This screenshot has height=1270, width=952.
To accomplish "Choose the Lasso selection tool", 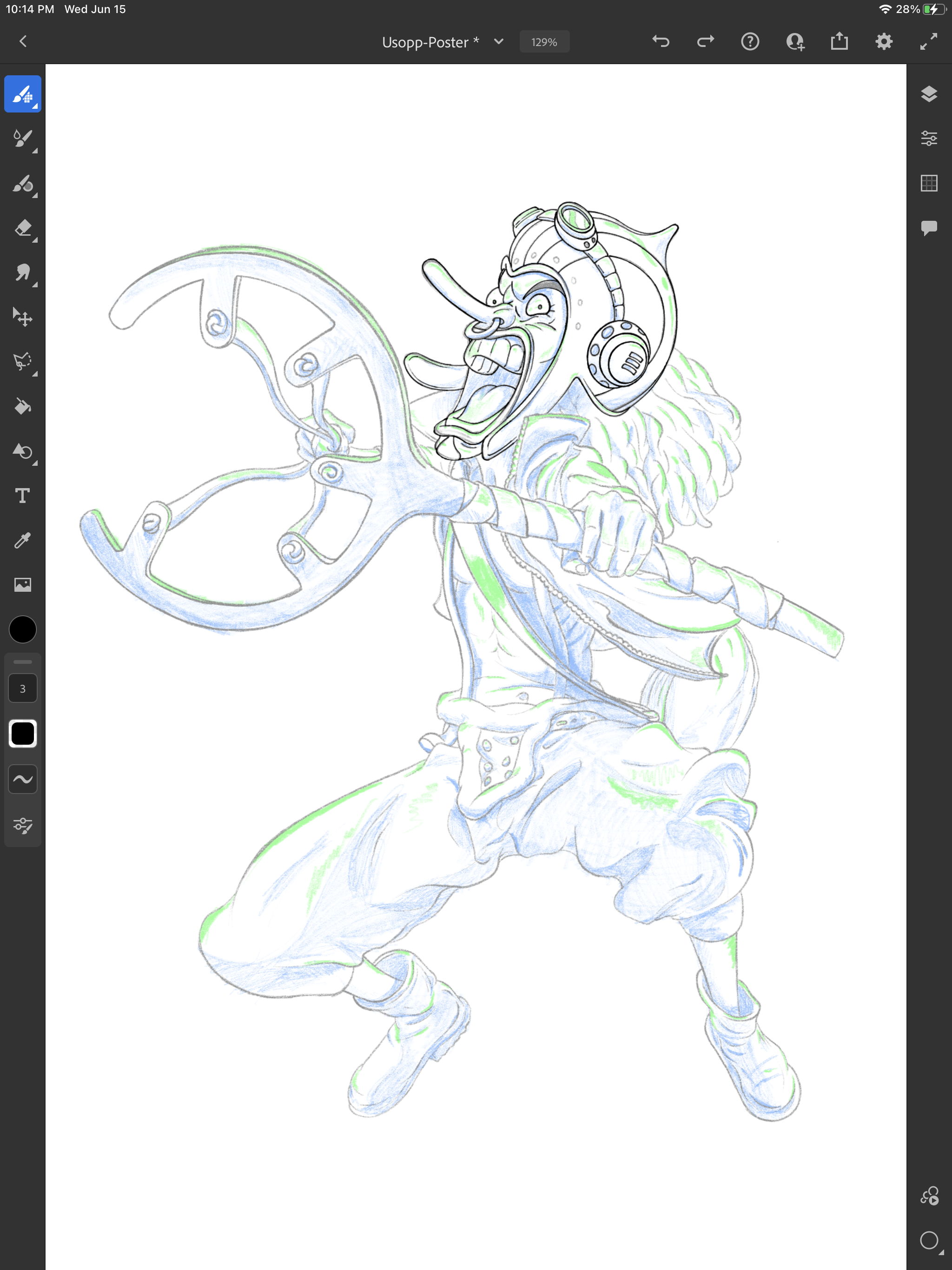I will (22, 362).
